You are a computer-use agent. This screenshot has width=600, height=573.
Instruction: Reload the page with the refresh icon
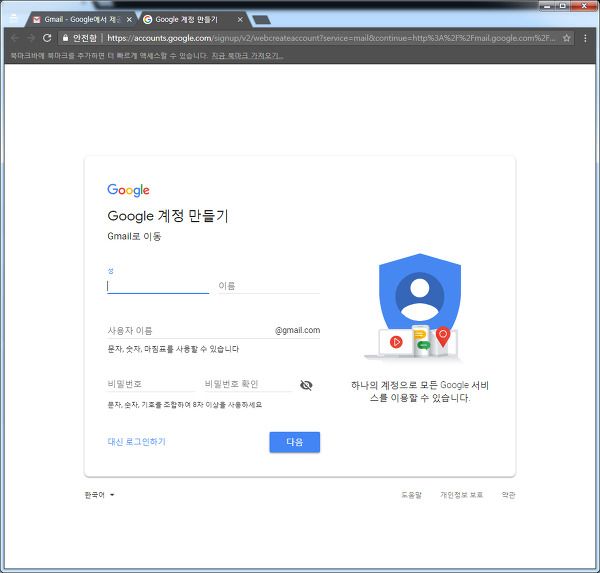tap(47, 38)
